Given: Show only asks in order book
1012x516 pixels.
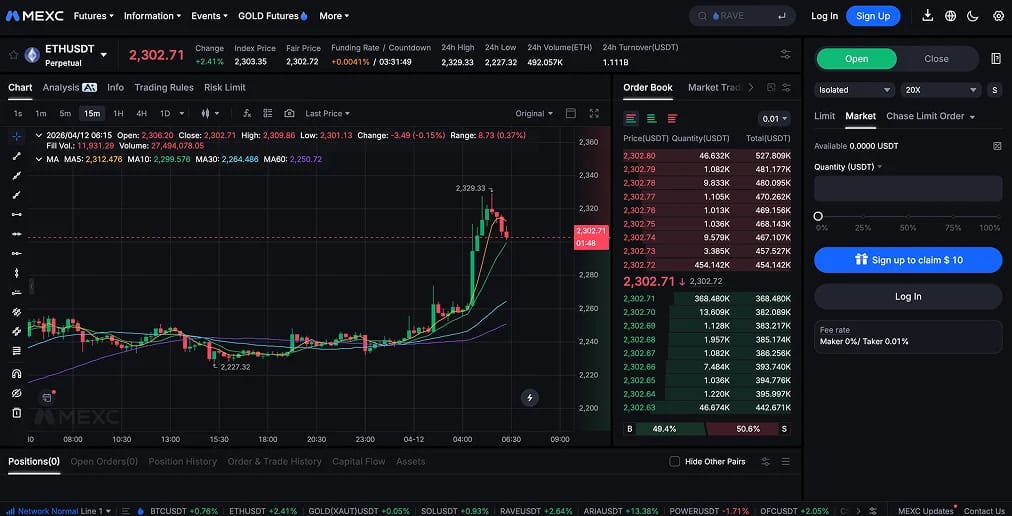Looking at the screenshot, I should tap(673, 118).
